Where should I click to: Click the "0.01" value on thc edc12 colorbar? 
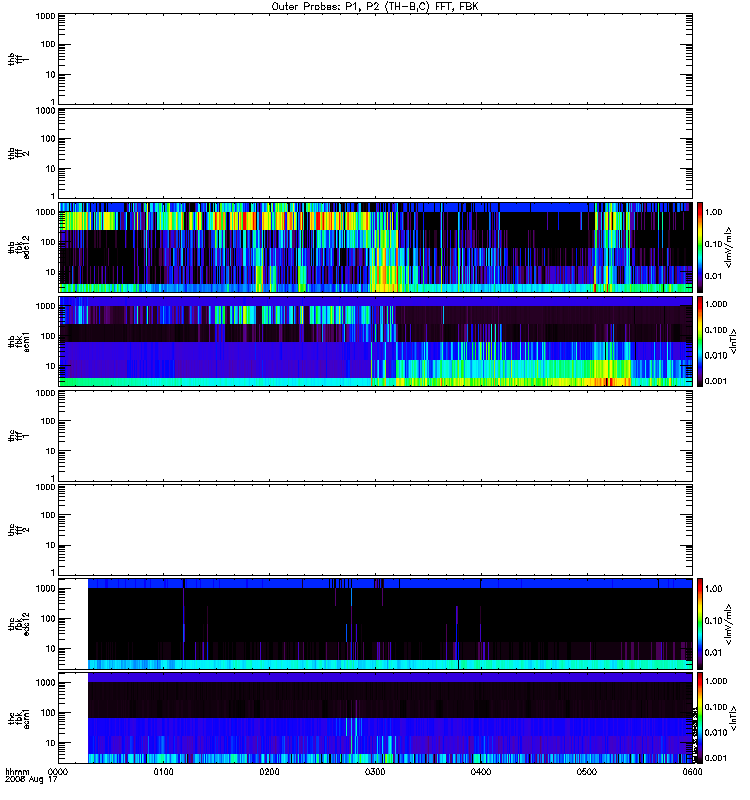click(x=713, y=653)
